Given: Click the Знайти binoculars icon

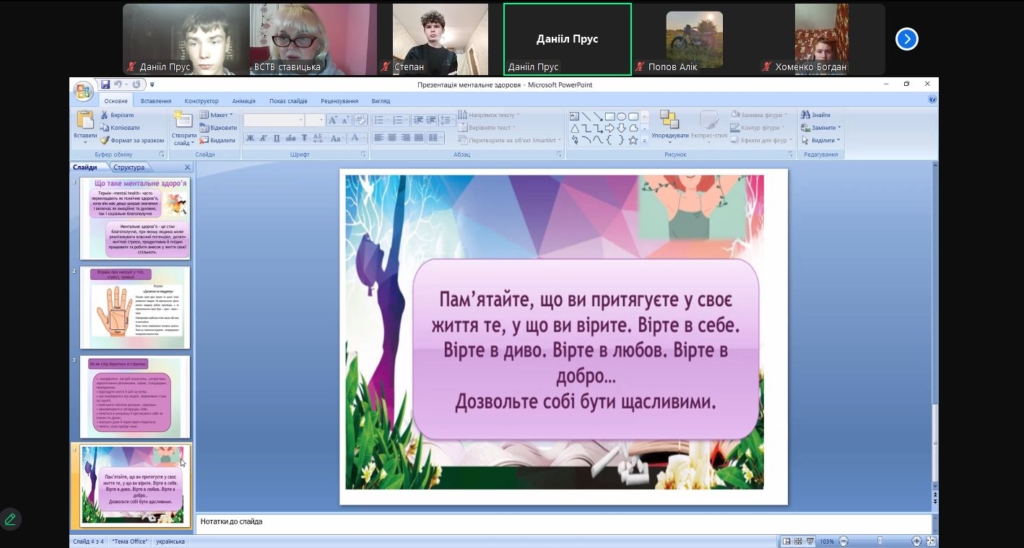Looking at the screenshot, I should (805, 115).
